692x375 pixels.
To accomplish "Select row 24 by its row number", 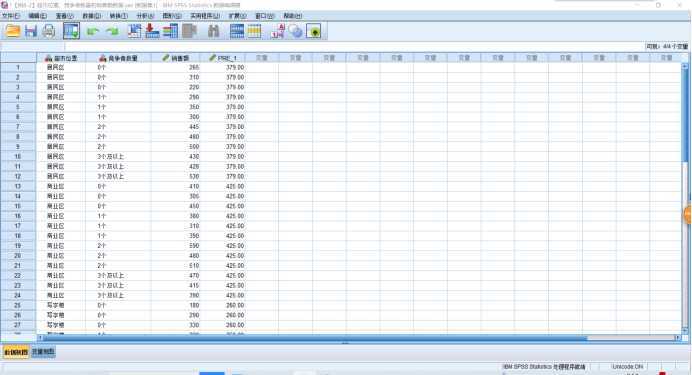I will click(18, 295).
